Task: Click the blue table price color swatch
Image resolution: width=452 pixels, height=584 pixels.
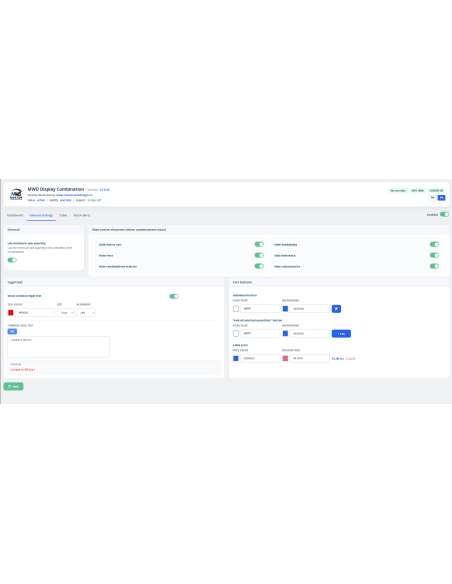Action: click(236, 358)
